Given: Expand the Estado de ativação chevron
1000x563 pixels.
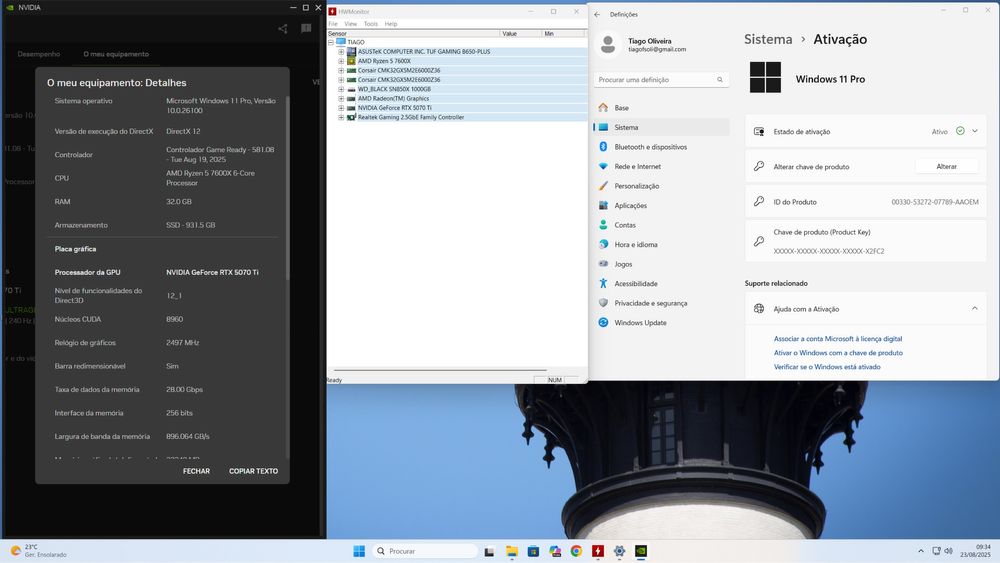Looking at the screenshot, I should coord(974,131).
